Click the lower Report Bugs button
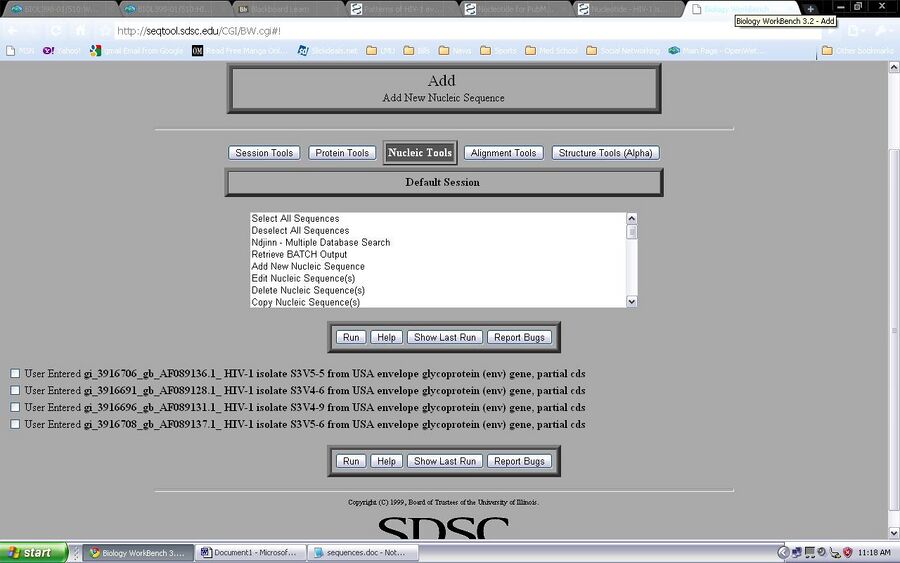 pos(519,461)
